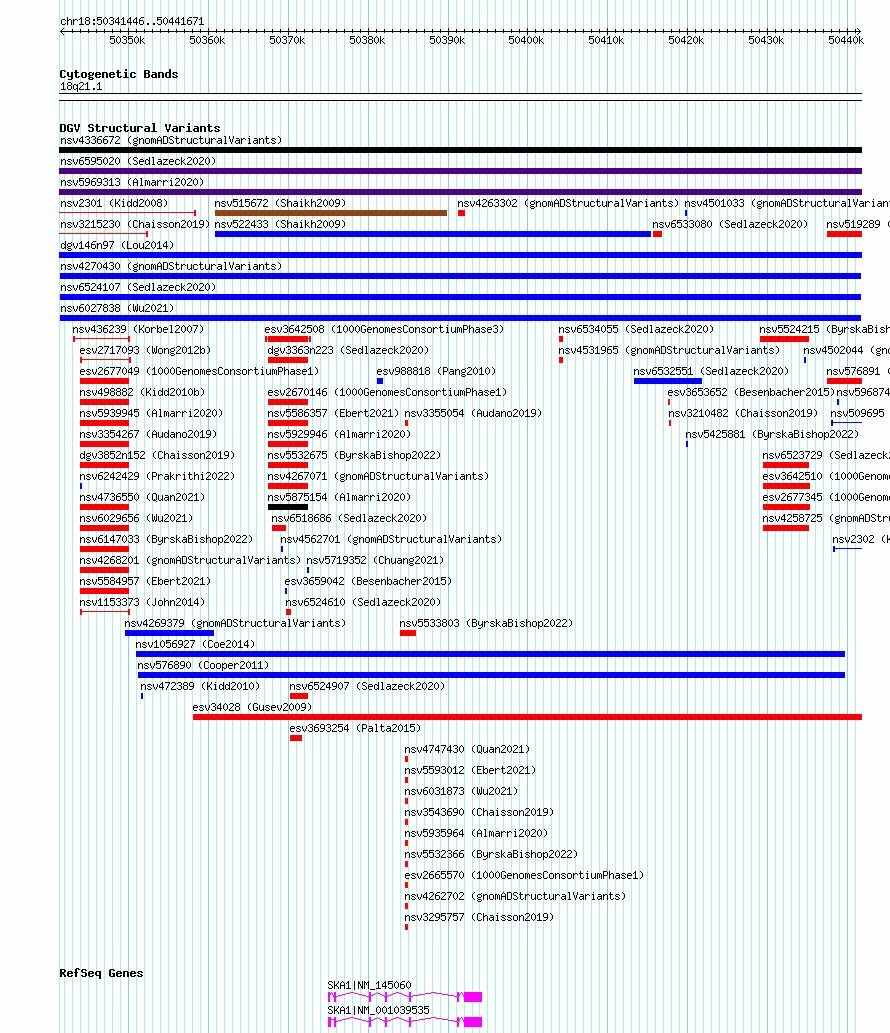Select nsv6147033 (ByrskaBishop2022) label
This screenshot has width=890, height=1033.
tap(166, 540)
